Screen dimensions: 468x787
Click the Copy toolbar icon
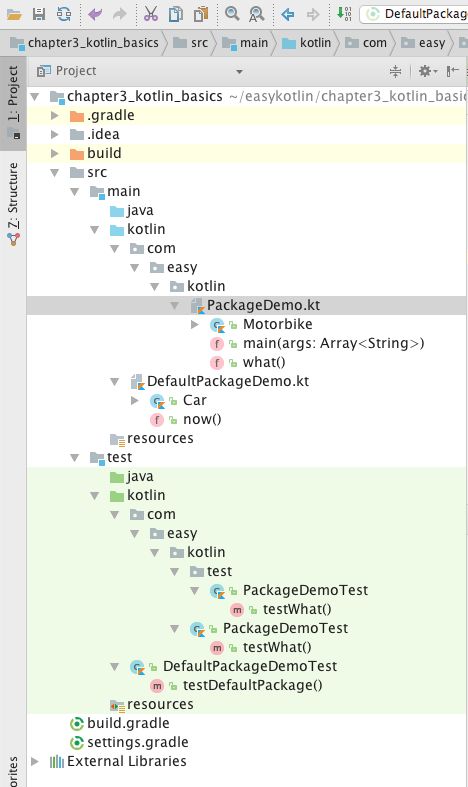point(175,14)
